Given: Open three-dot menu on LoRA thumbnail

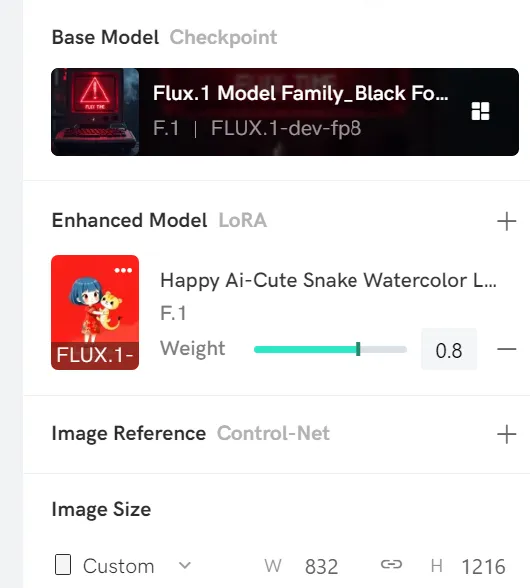Looking at the screenshot, I should (x=123, y=270).
